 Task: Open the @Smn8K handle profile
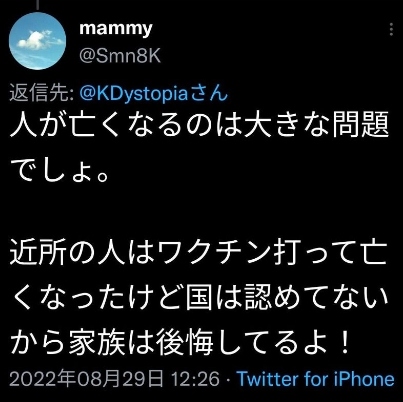tap(120, 56)
